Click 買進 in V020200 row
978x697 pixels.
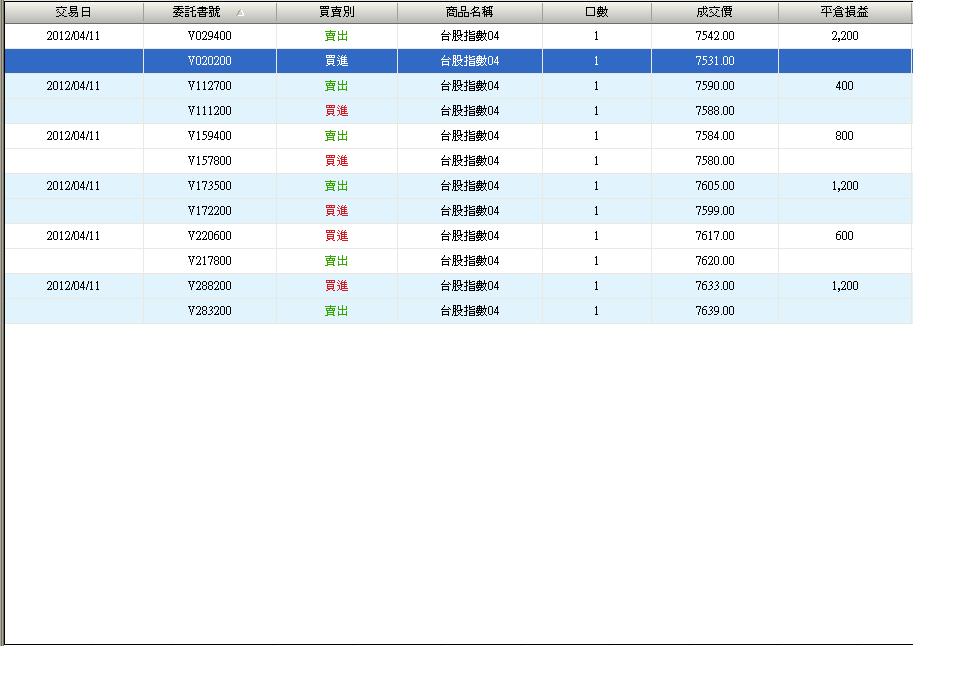337,61
